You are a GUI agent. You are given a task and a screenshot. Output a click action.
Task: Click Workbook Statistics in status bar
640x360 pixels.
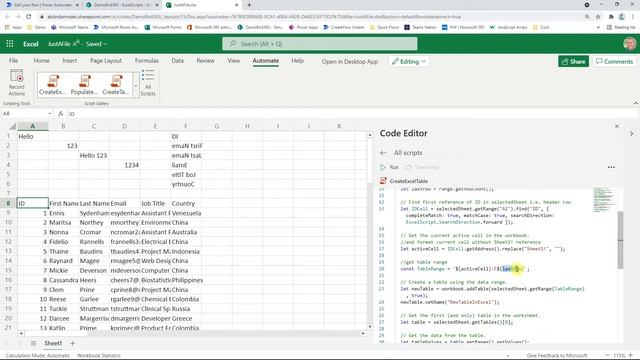(99, 356)
